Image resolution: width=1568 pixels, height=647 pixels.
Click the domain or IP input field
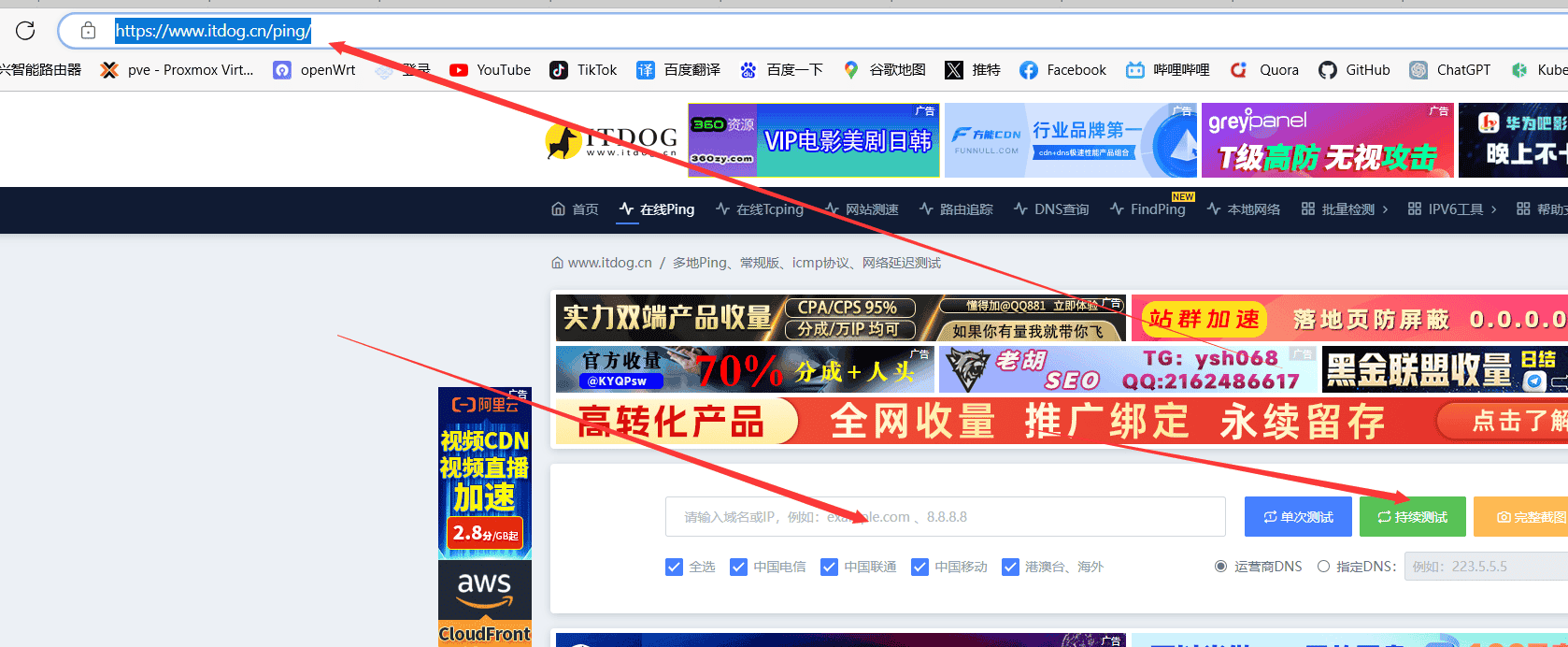tap(945, 517)
